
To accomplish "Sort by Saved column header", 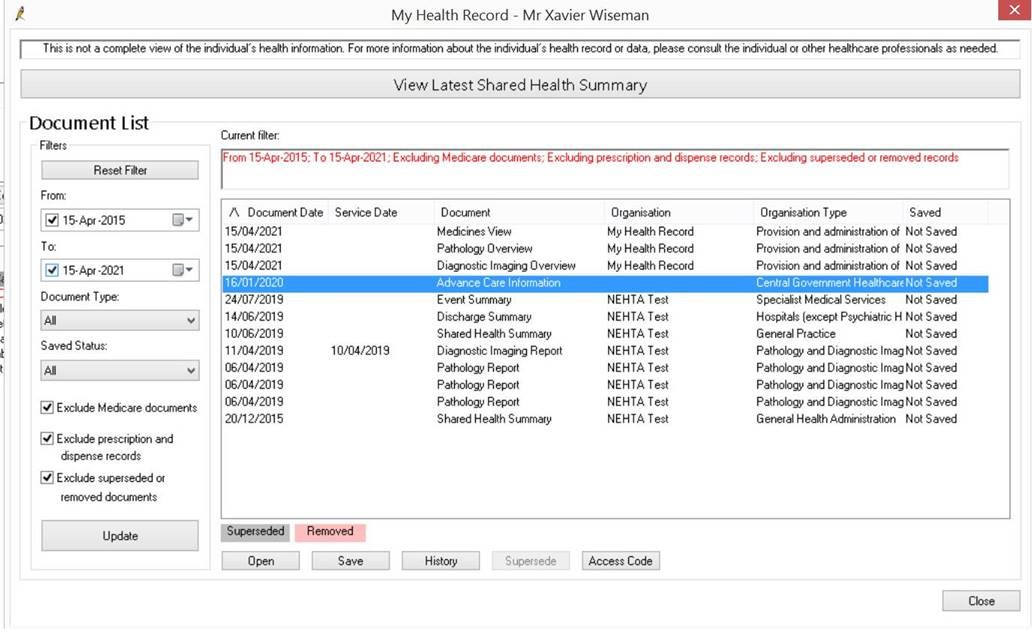I will (945, 213).
